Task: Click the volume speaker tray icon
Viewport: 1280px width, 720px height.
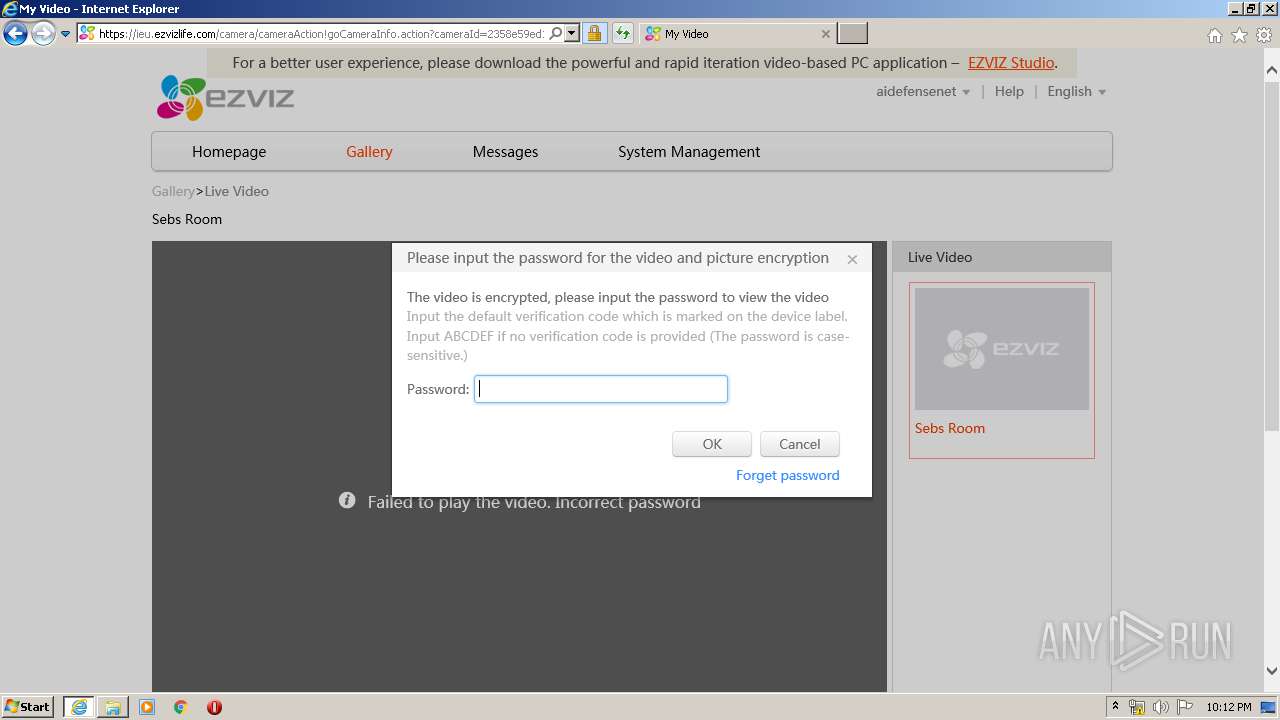Action: click(1161, 707)
